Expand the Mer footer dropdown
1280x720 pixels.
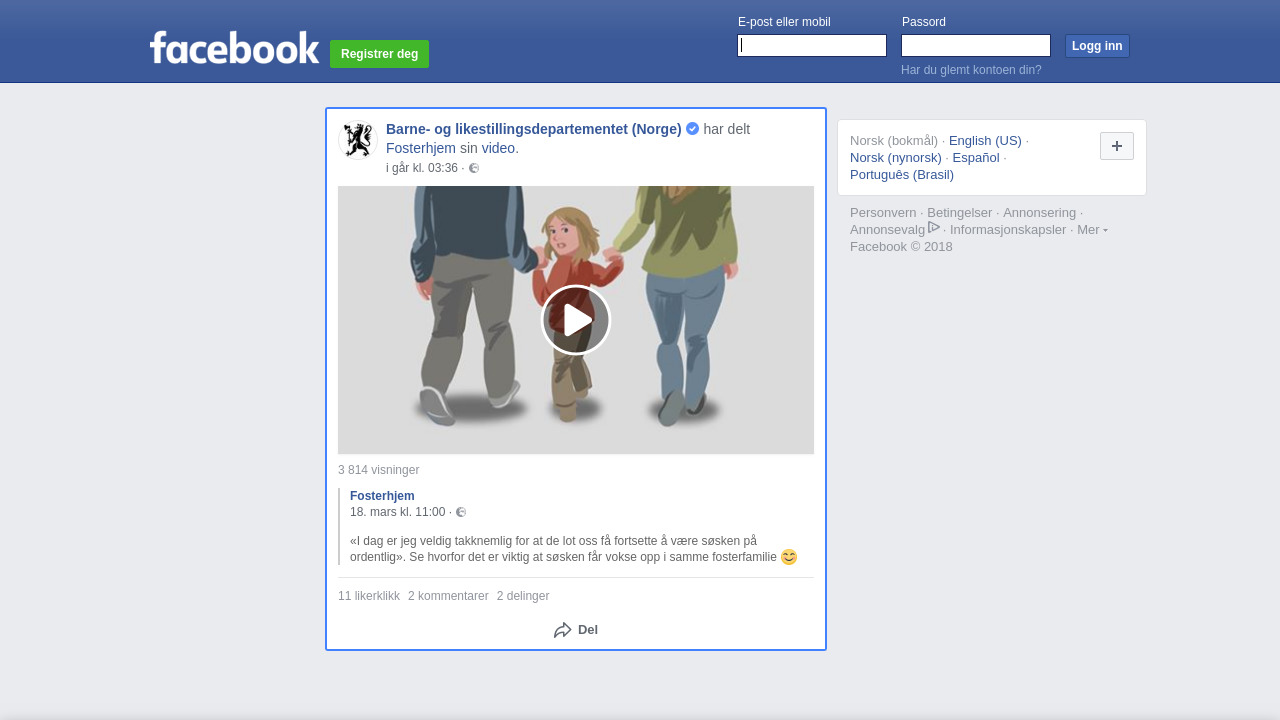coord(1092,230)
